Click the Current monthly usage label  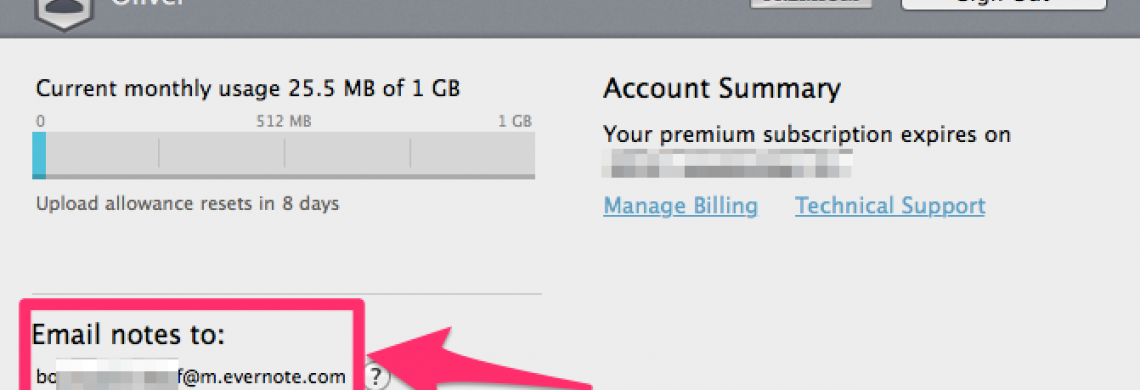248,89
